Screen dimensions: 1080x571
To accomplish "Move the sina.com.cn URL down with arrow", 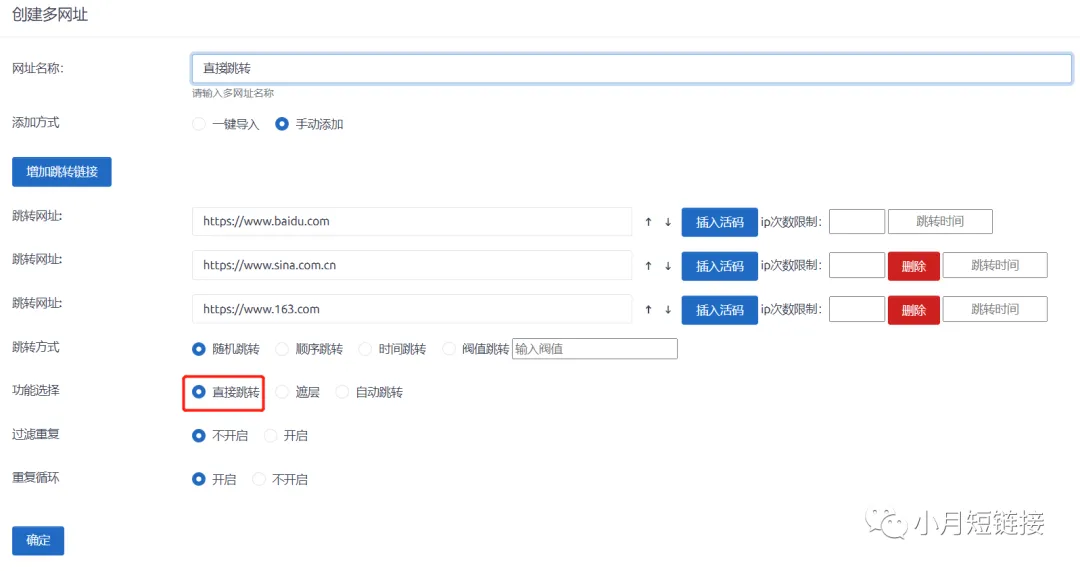I will point(668,266).
